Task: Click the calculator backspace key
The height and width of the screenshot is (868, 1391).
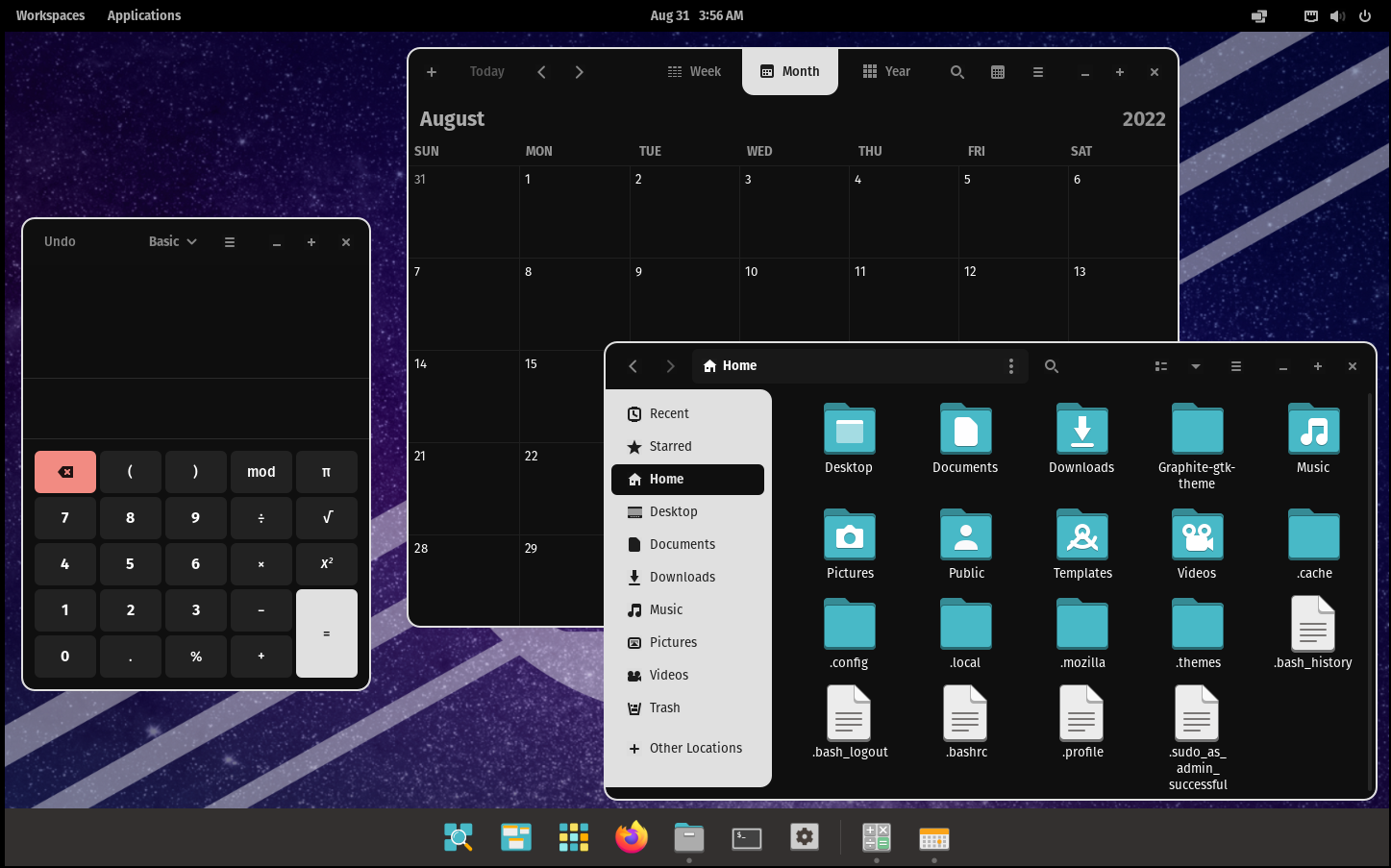Action: coord(65,472)
